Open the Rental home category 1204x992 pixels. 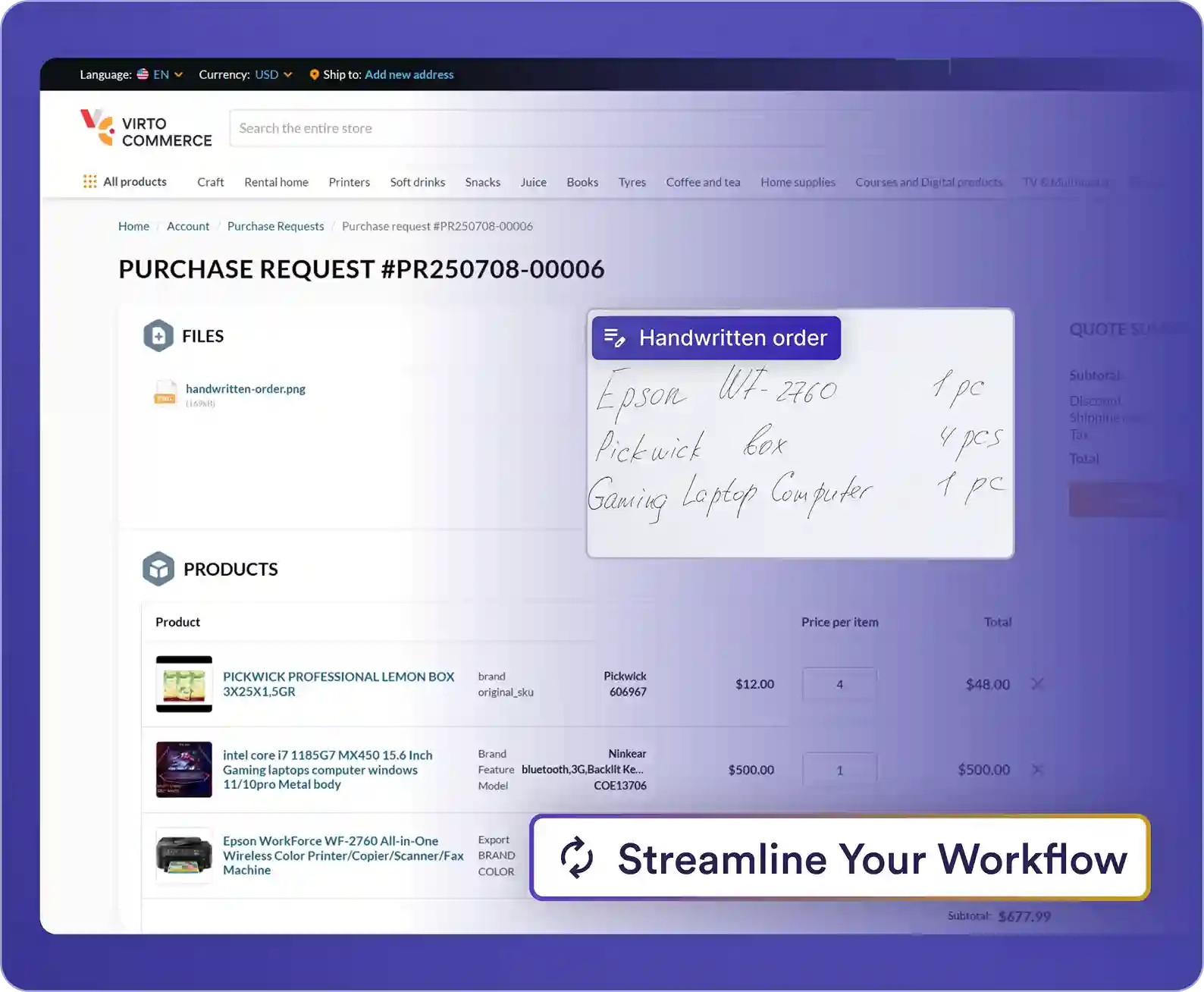point(276,182)
